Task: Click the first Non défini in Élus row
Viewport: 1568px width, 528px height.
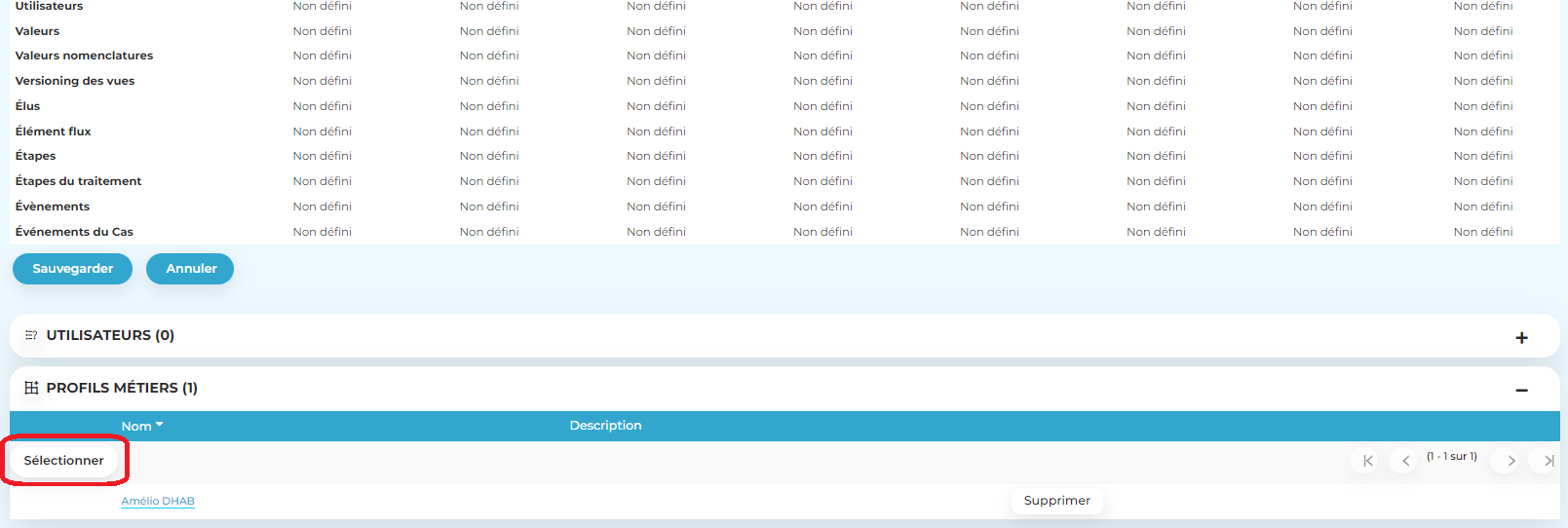Action: (322, 106)
